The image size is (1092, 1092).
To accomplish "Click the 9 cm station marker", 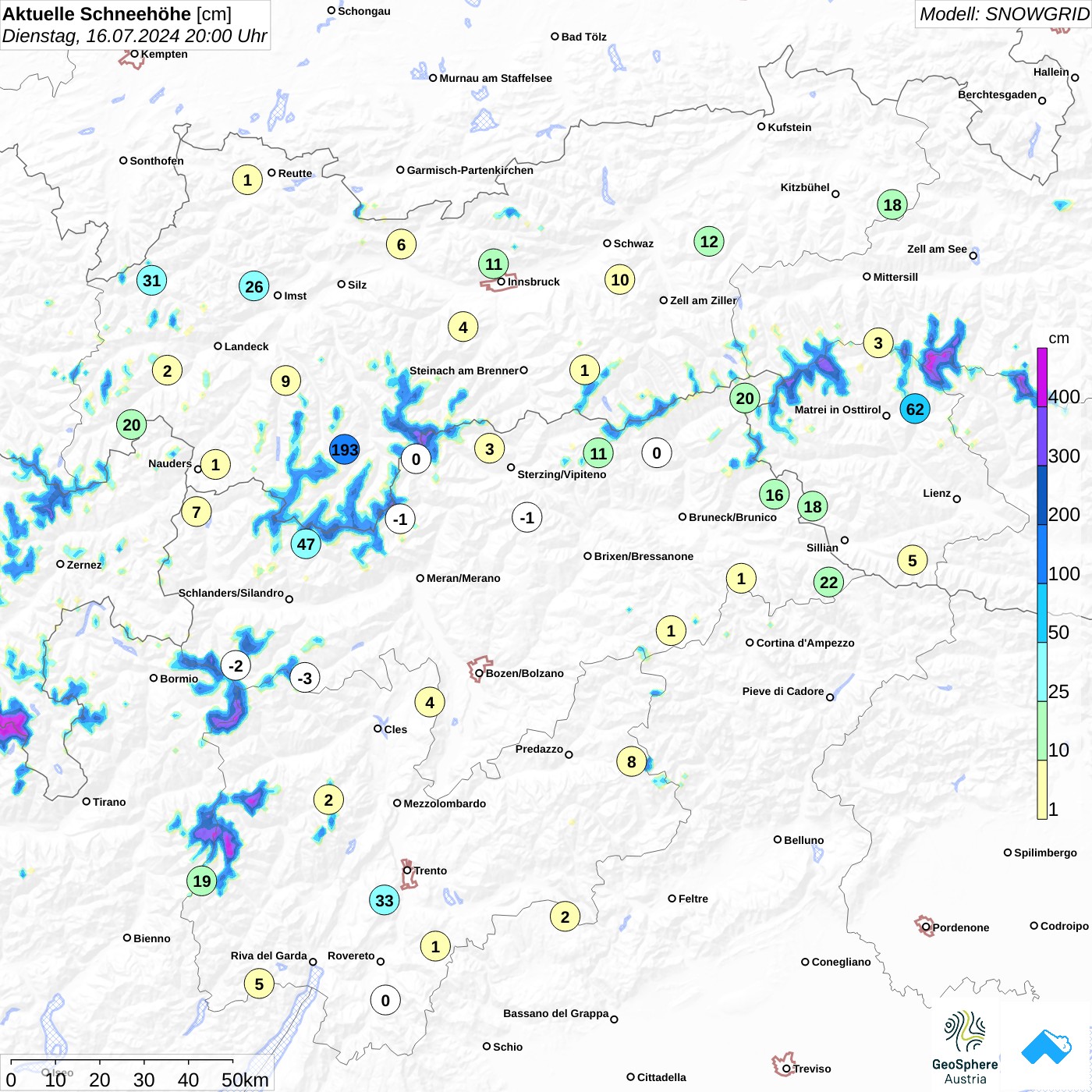I will coord(285,381).
